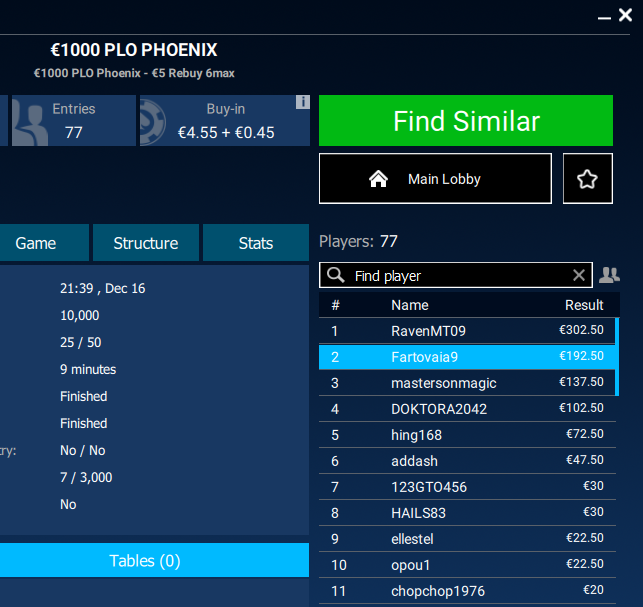Switch to the Game tab
643x607 pixels.
tap(44, 243)
